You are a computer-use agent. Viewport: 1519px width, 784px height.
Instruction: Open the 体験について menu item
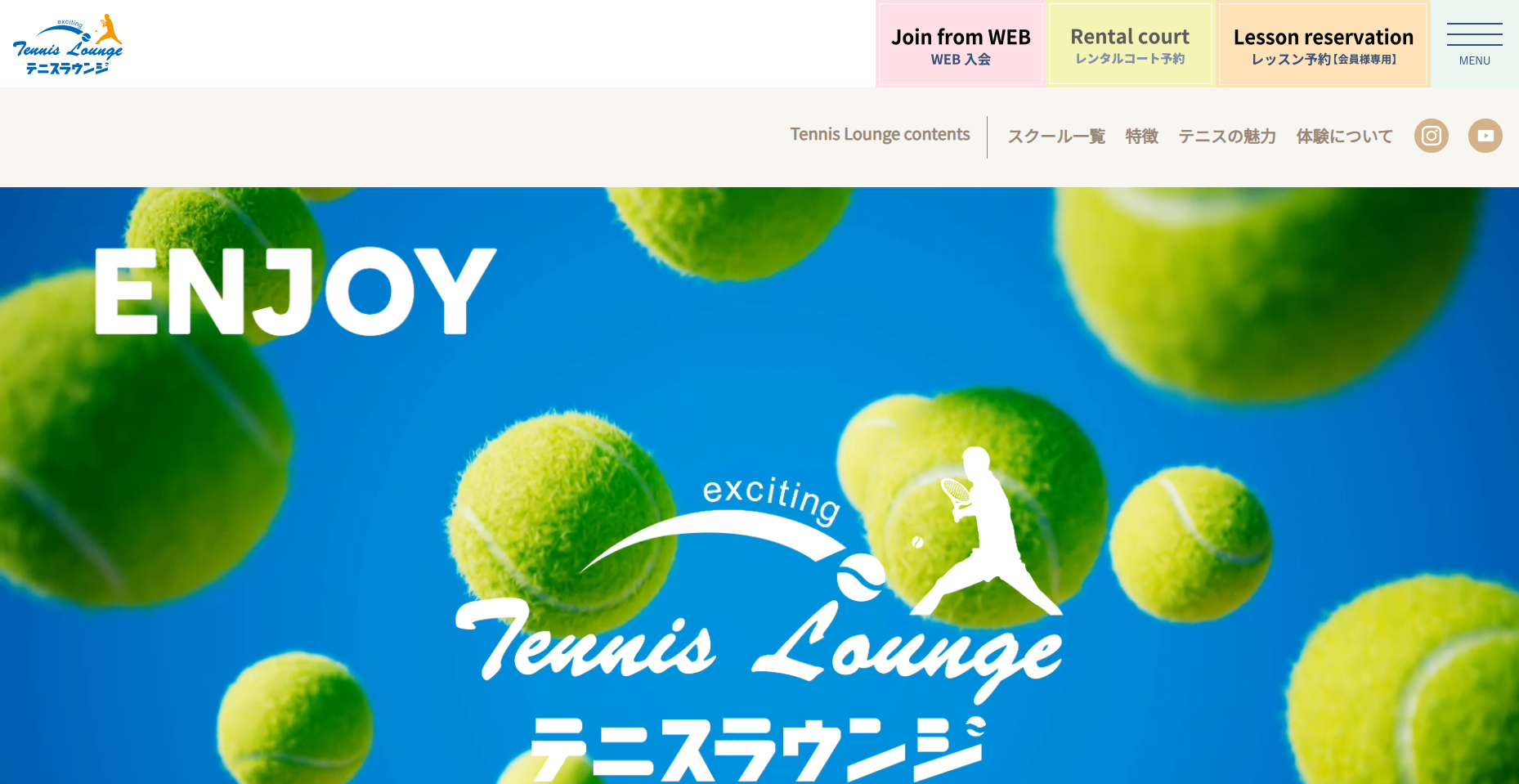pyautogui.click(x=1345, y=137)
